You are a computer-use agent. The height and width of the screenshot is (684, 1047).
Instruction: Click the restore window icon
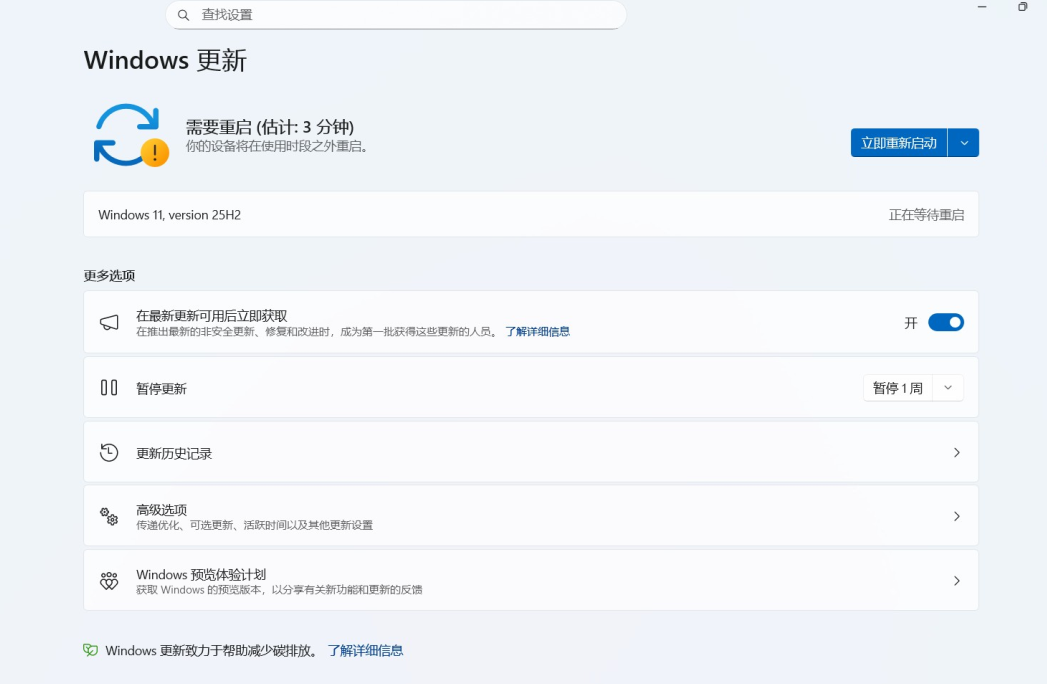point(1022,7)
